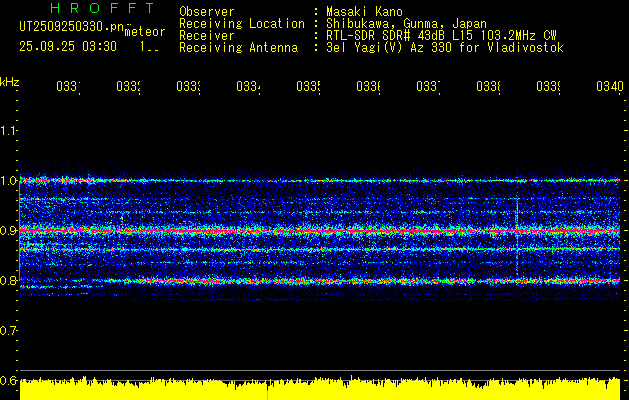Click the 0.9 frequency axis label
The width and height of the screenshot is (629, 400).
tap(8, 230)
